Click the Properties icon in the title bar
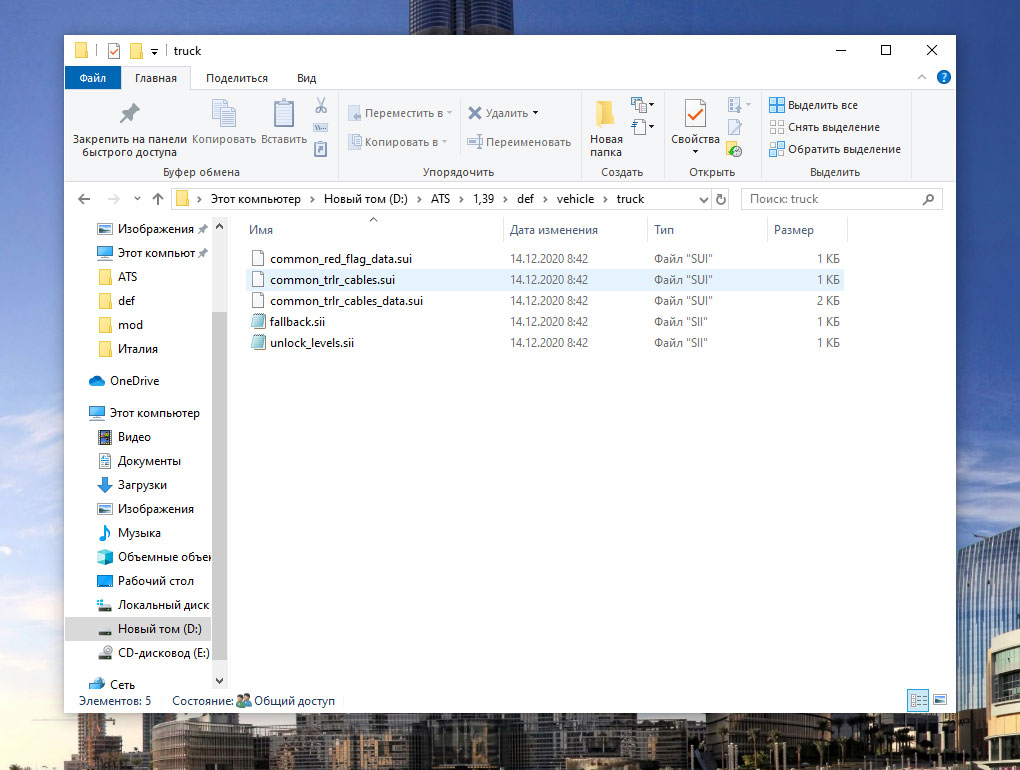Screen dimensions: 1020x770 point(114,51)
